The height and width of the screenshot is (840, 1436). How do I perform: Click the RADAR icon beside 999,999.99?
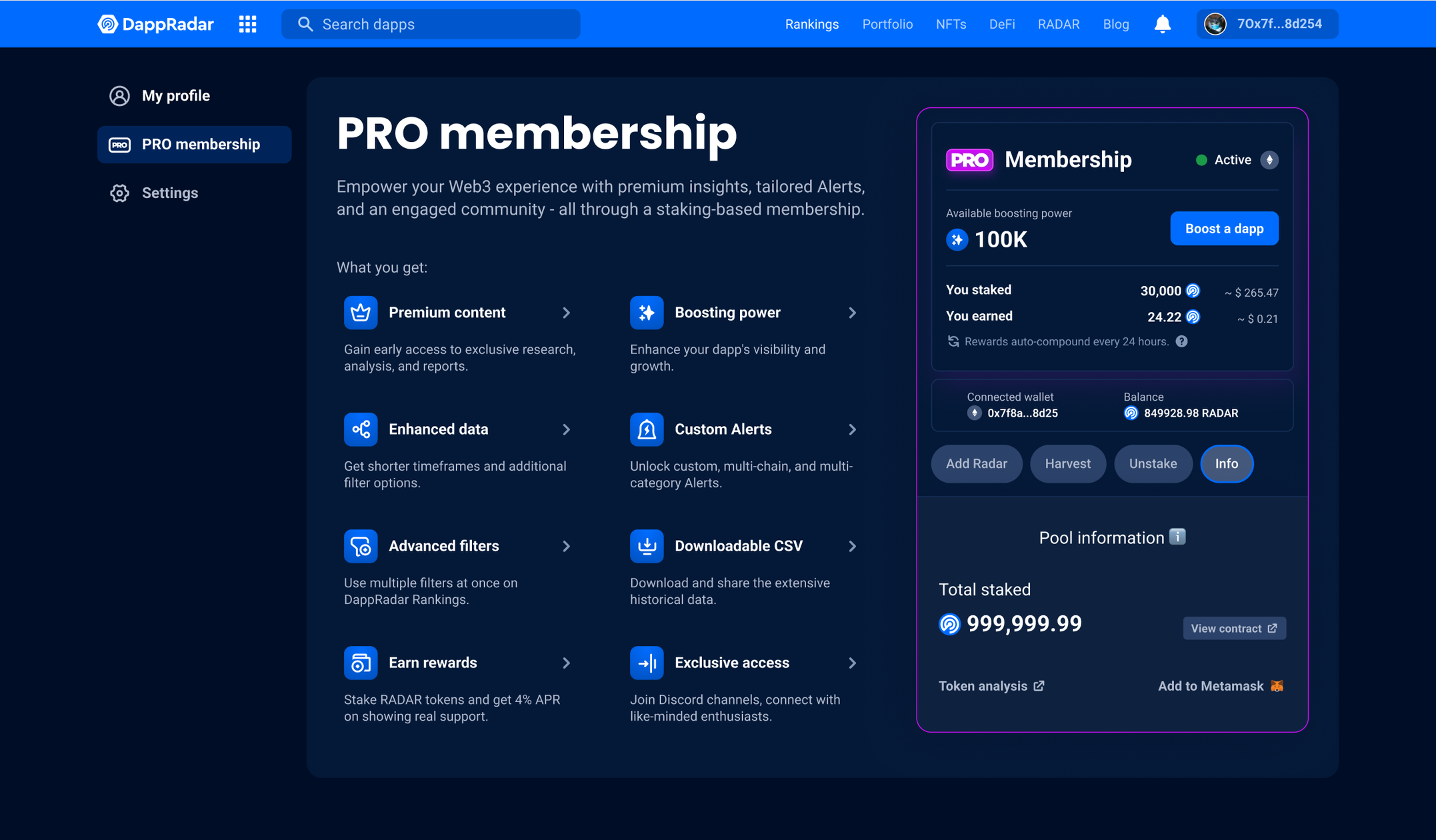tap(949, 624)
